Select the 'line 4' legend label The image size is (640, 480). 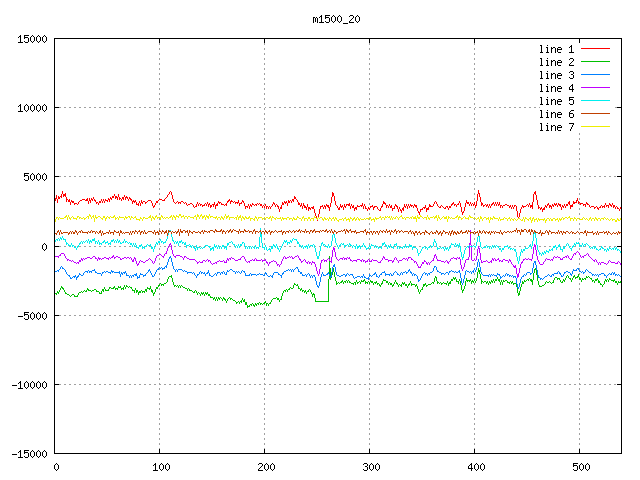(557, 88)
